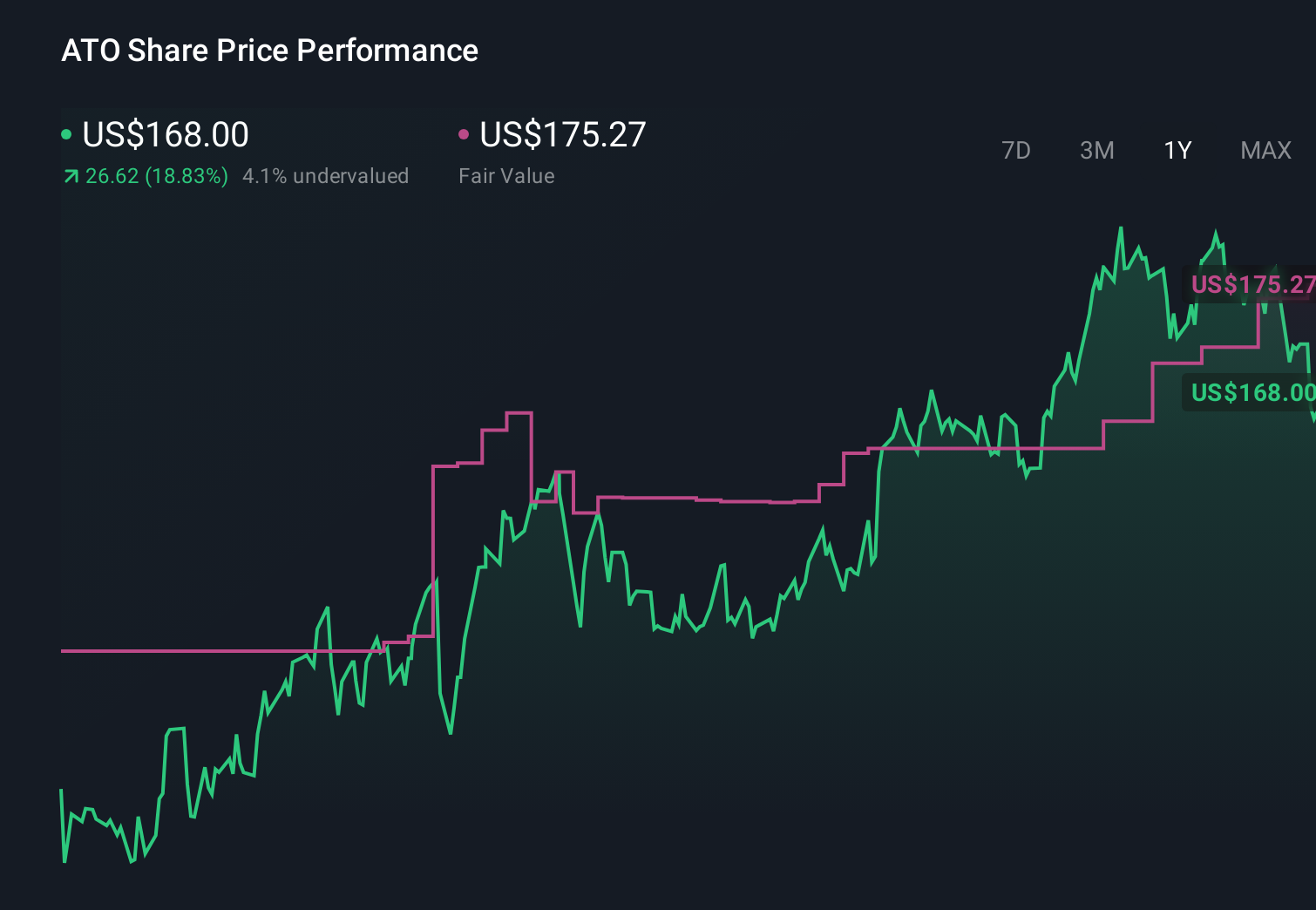
Task: Select the US$175.27 price marker on chart
Action: [x=1252, y=285]
